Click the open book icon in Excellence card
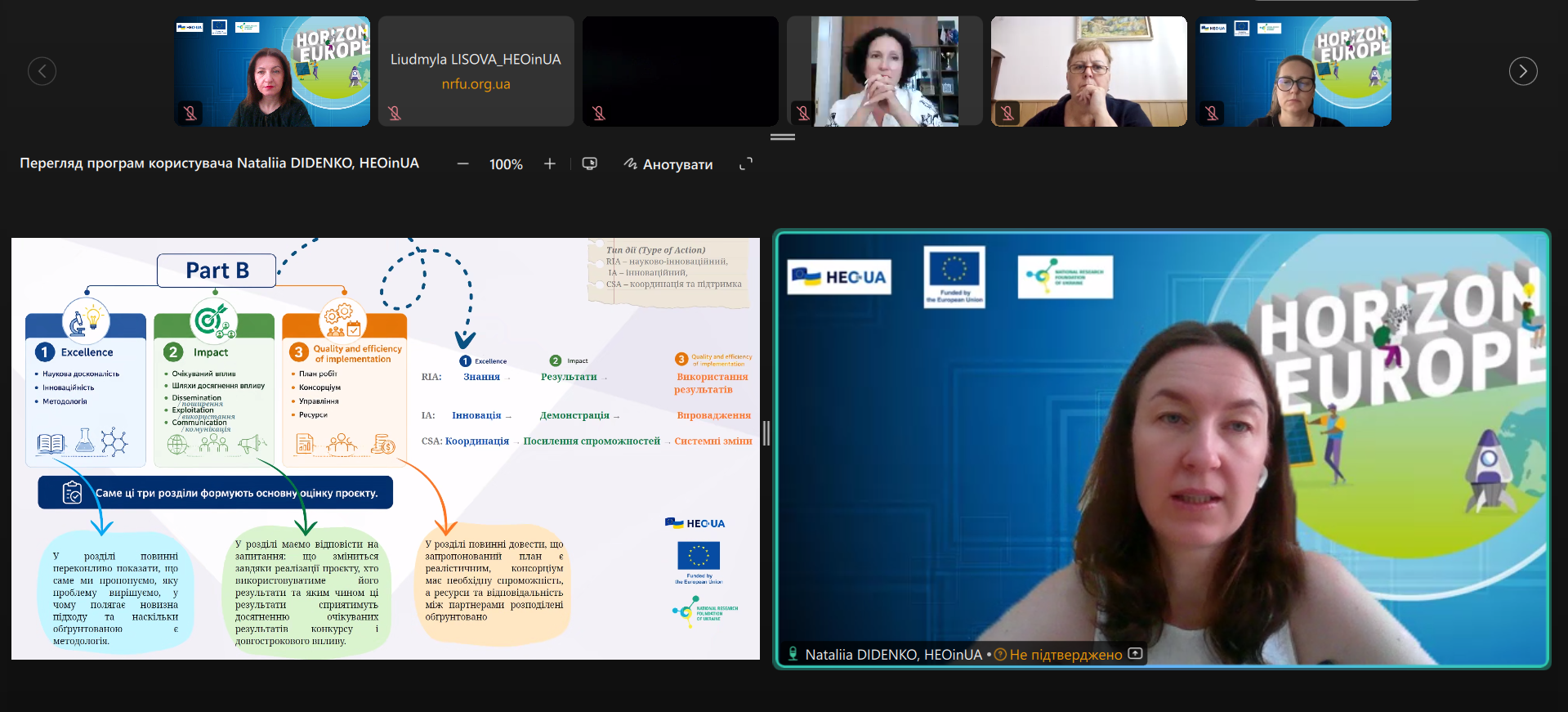Screen dimensions: 1568x712 (x=51, y=444)
